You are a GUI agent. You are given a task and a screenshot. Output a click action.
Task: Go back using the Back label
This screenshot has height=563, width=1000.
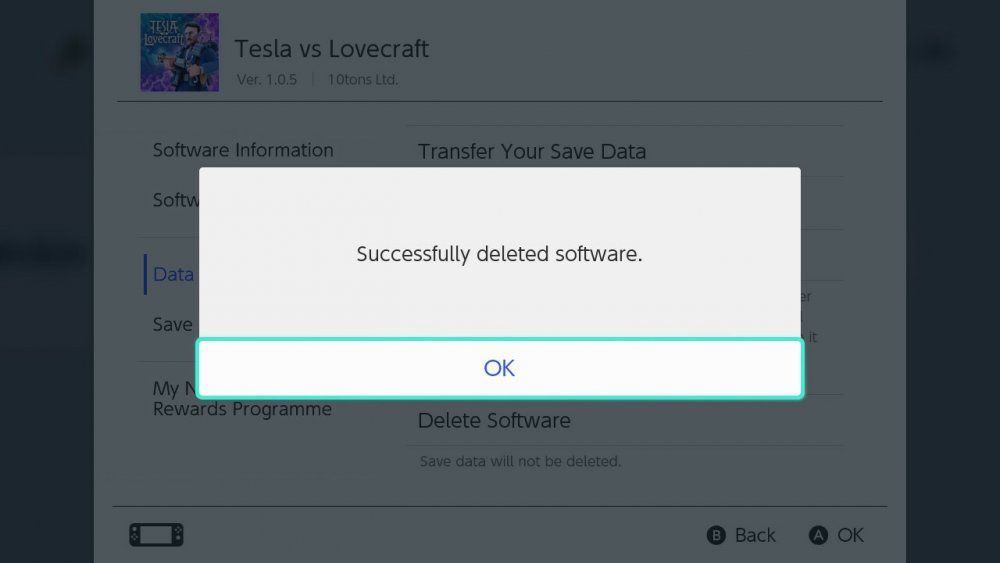(x=755, y=535)
